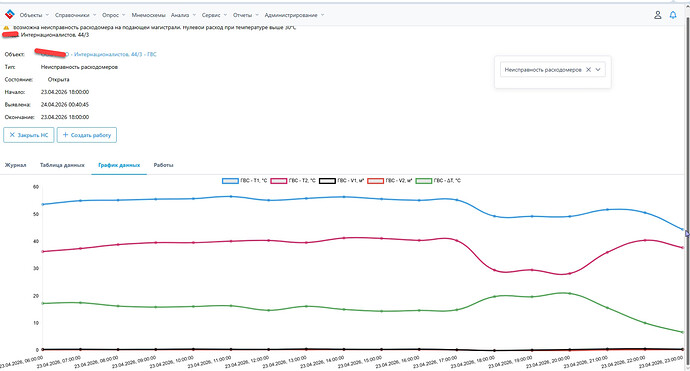Open the user profile icon

657,15
